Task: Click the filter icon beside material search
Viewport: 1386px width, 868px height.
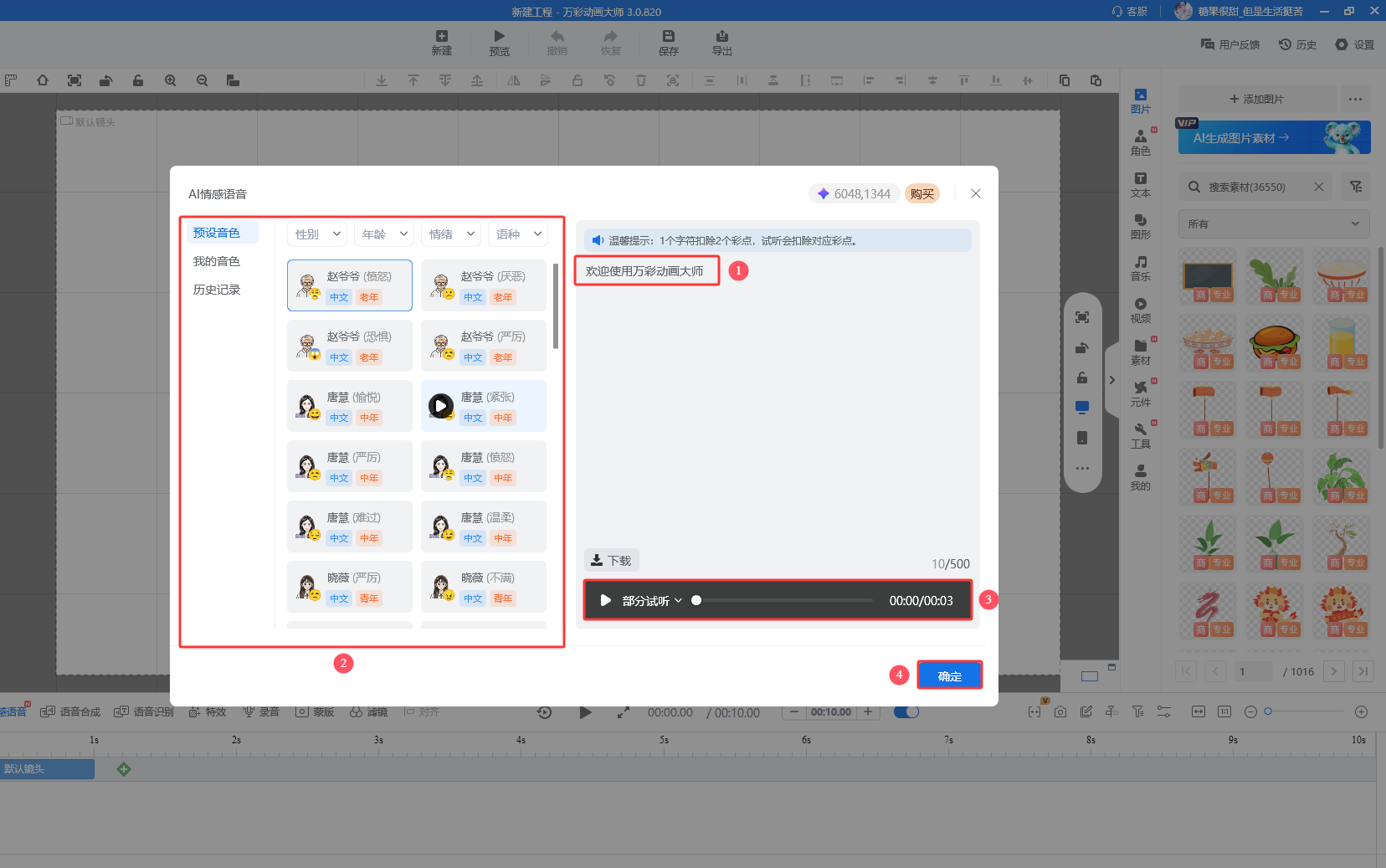Action: pos(1356,187)
